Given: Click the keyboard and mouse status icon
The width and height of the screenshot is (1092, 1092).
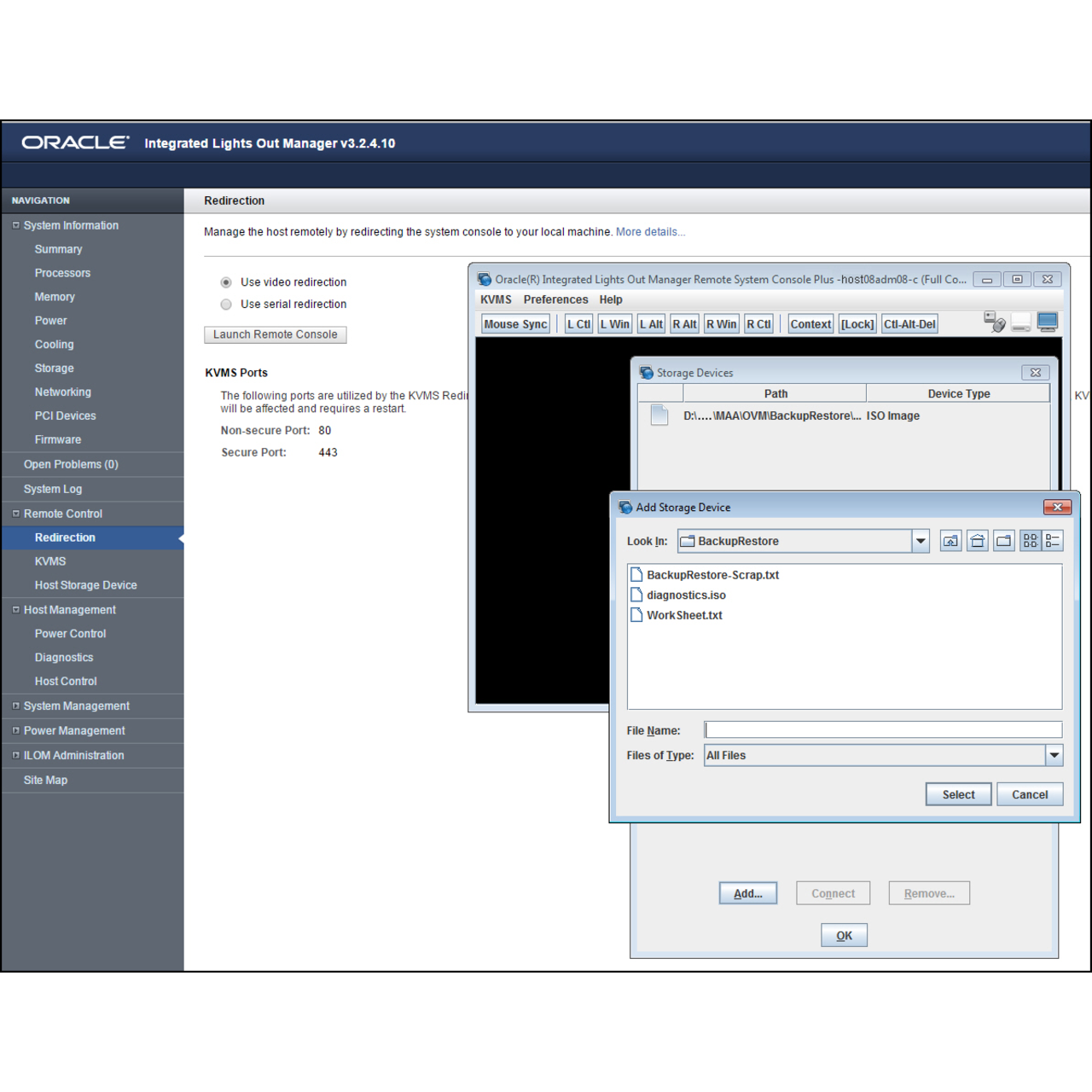Looking at the screenshot, I should tap(994, 322).
